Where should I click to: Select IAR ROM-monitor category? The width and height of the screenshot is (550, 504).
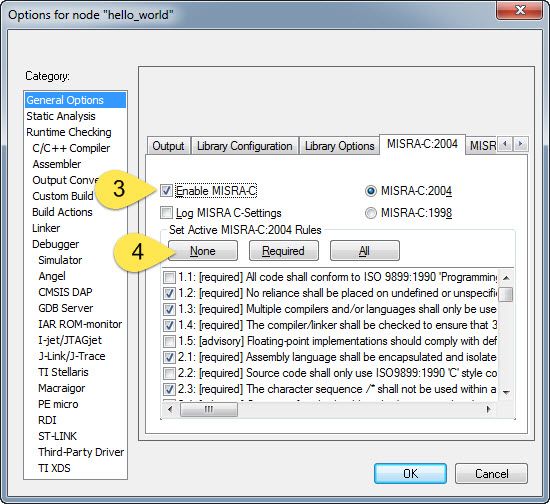tap(75, 324)
